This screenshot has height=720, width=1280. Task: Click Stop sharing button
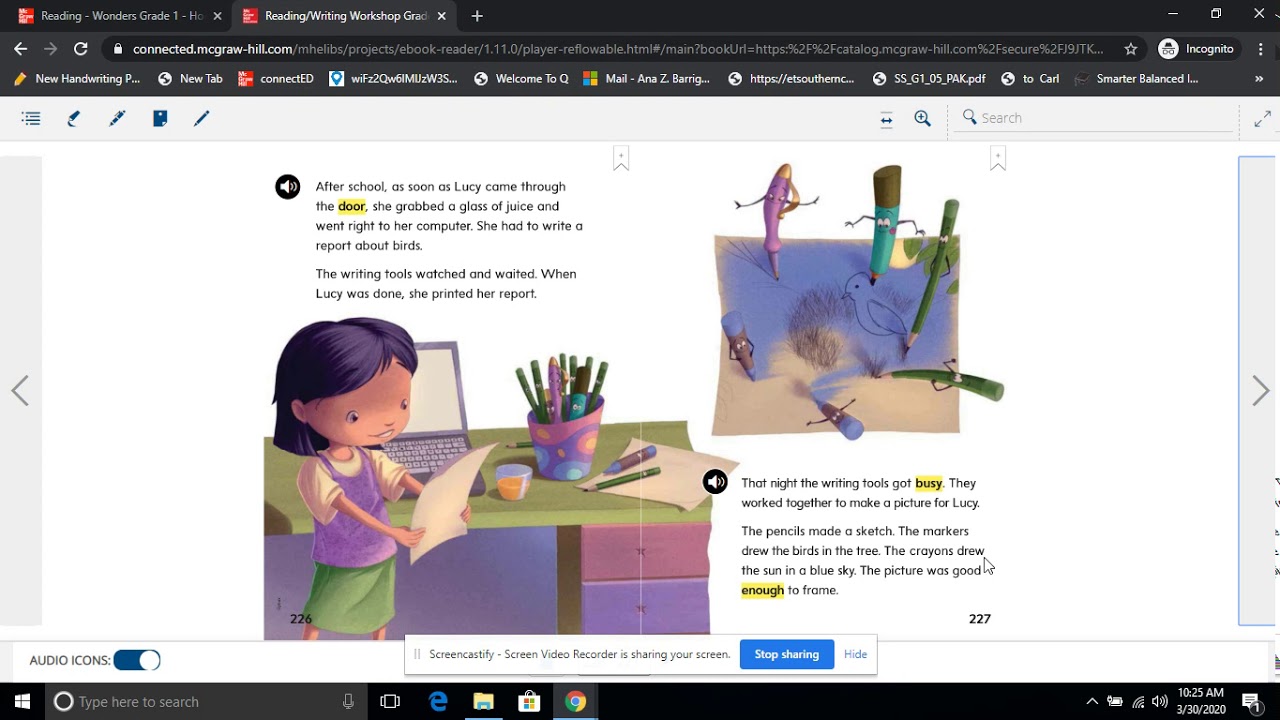click(x=787, y=654)
